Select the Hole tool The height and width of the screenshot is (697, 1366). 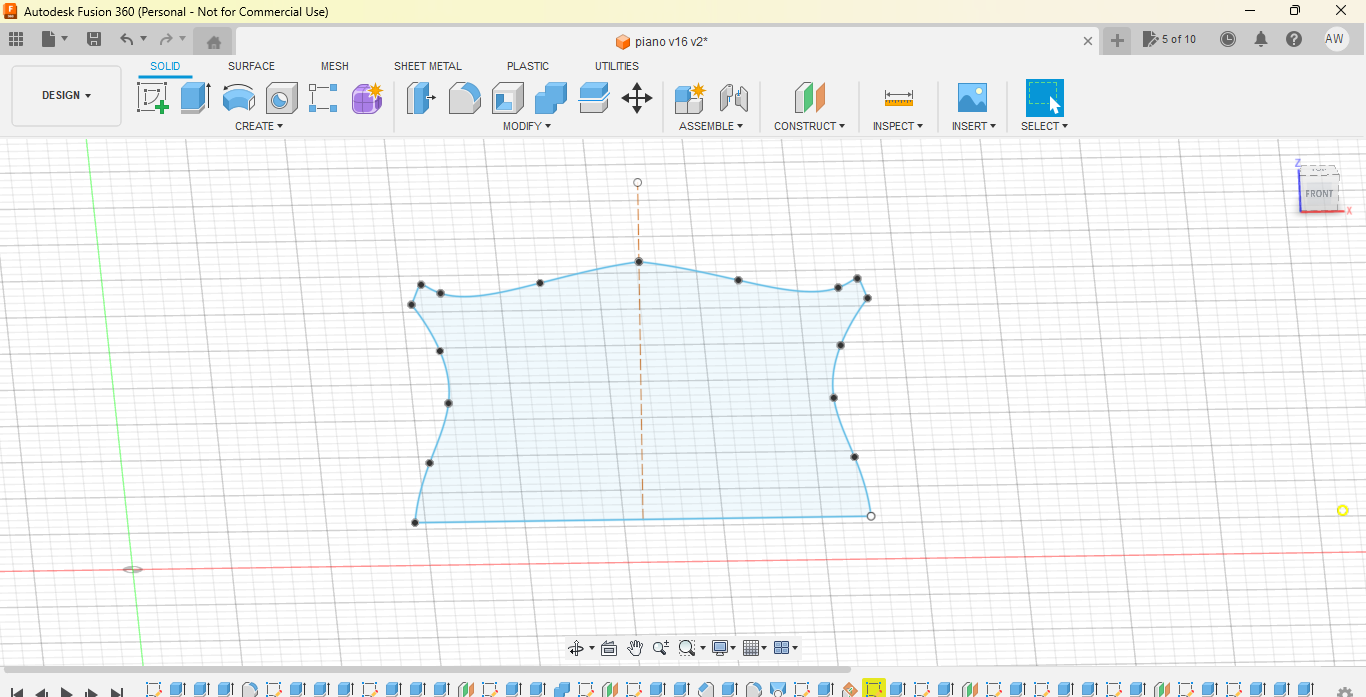[281, 98]
